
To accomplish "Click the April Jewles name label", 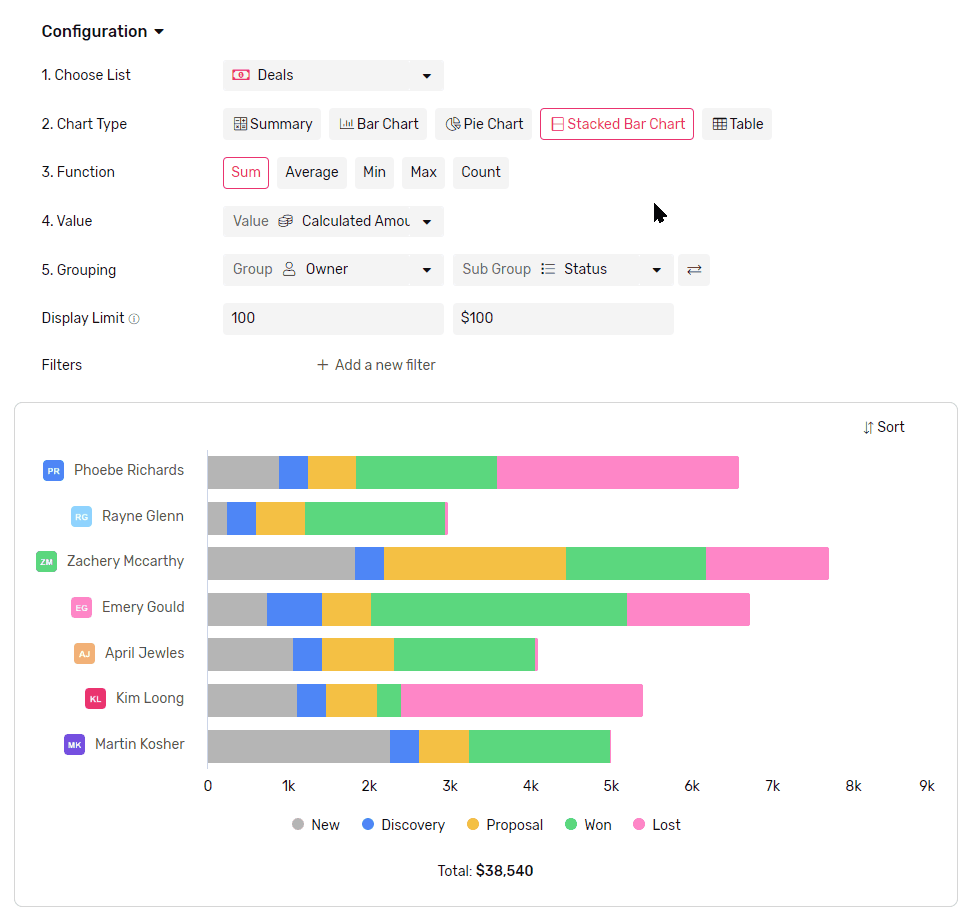I will 144,653.
